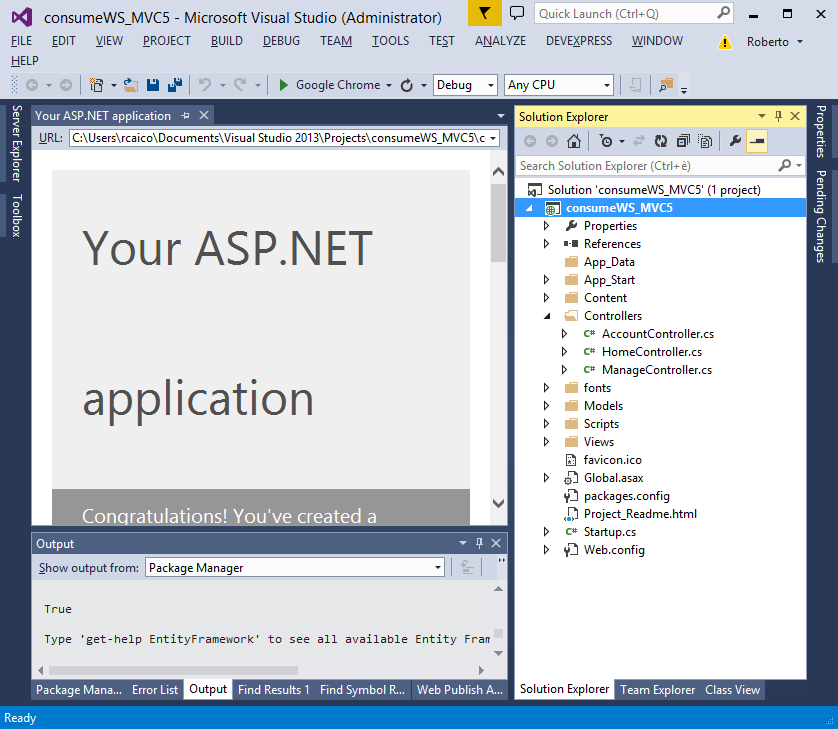Collapse the Controllers folder
838x729 pixels.
pyautogui.click(x=547, y=316)
